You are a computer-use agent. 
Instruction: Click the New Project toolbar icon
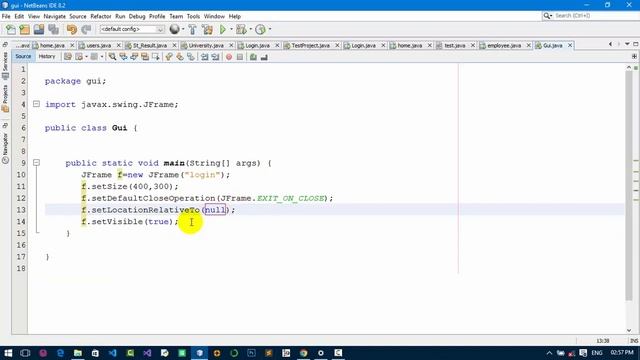click(25, 29)
